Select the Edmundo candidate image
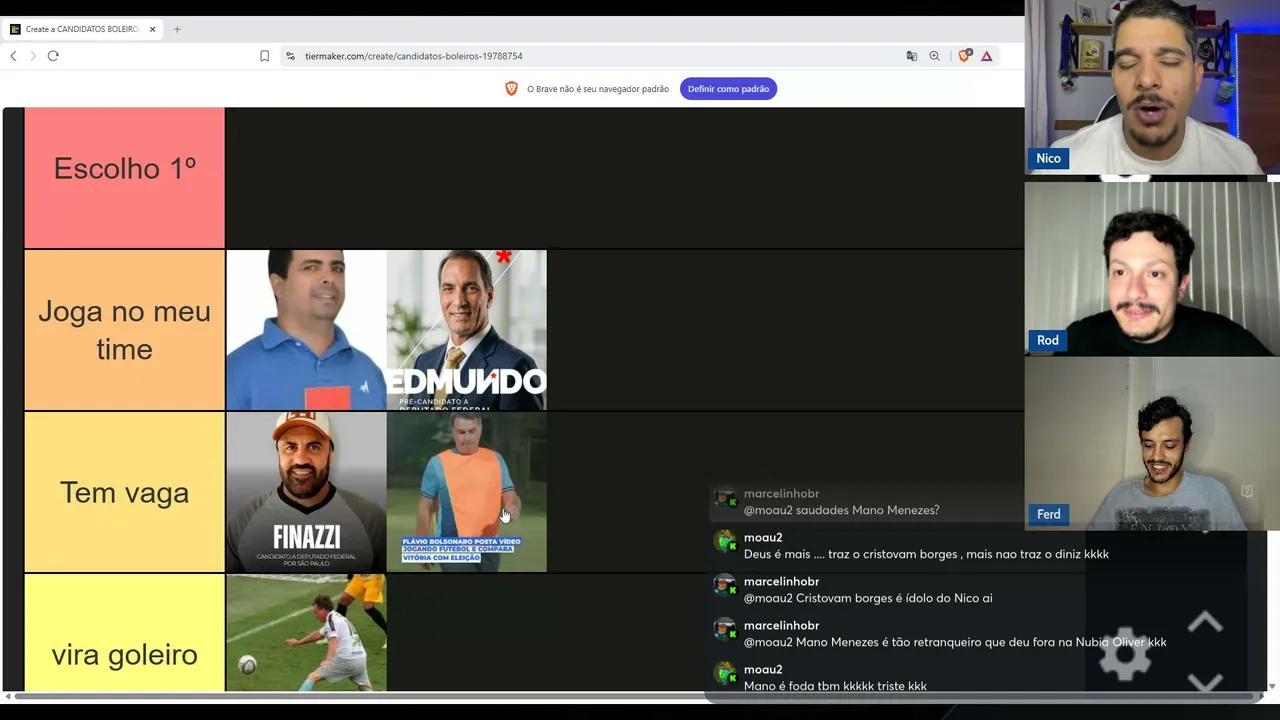Viewport: 1280px width, 720px height. click(x=467, y=330)
